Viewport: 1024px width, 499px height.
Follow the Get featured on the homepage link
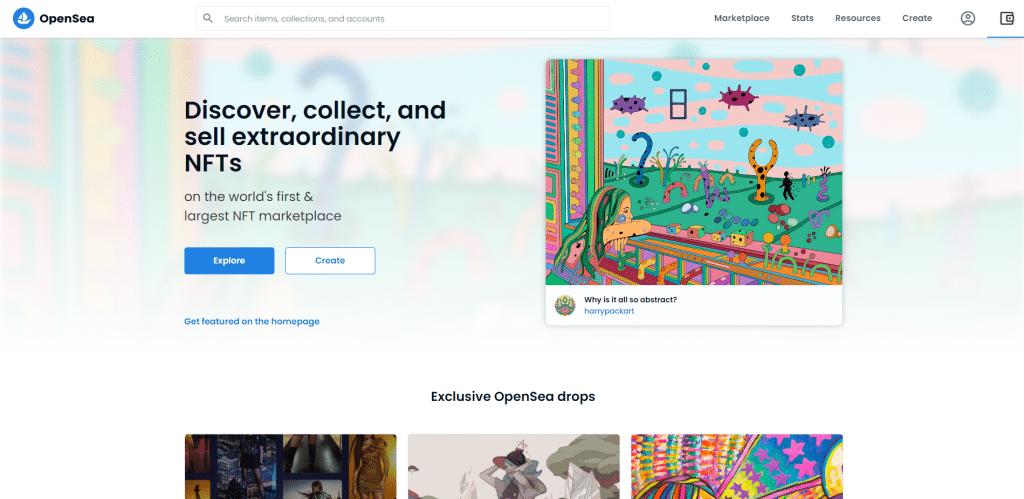click(x=251, y=321)
